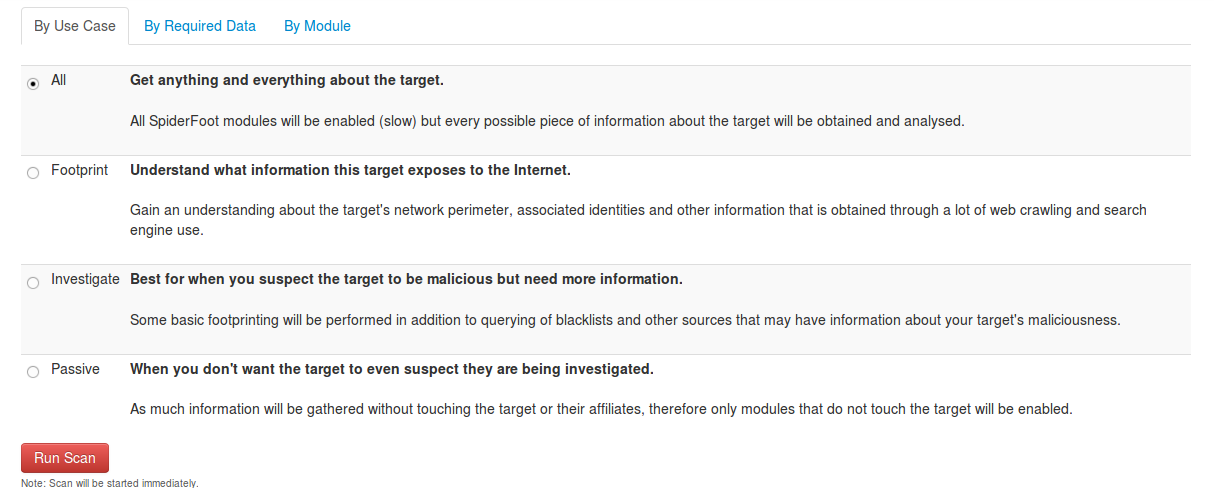Pick the Passive radio button
The height and width of the screenshot is (488, 1214).
point(33,372)
